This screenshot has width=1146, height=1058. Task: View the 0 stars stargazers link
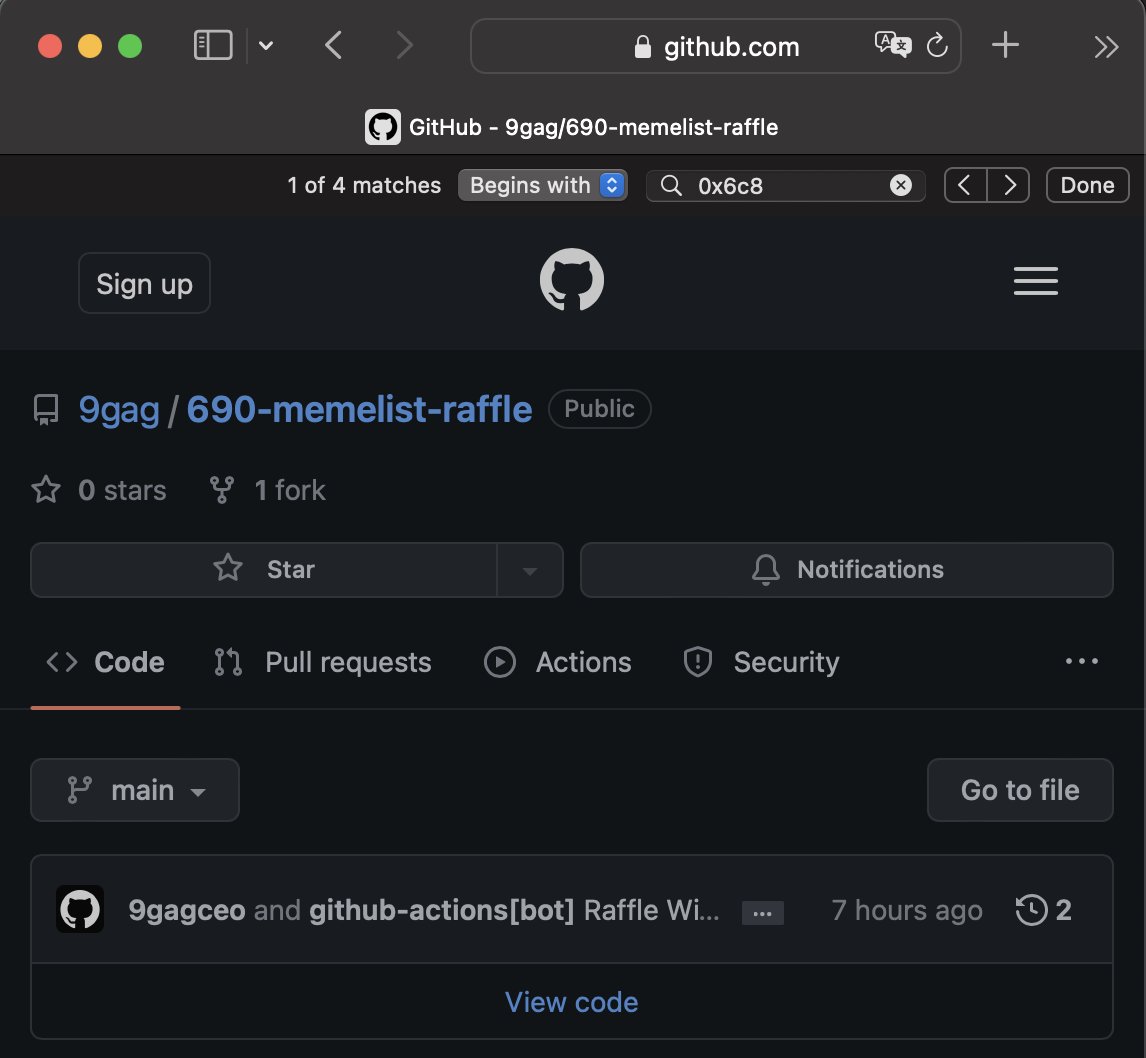click(x=99, y=490)
